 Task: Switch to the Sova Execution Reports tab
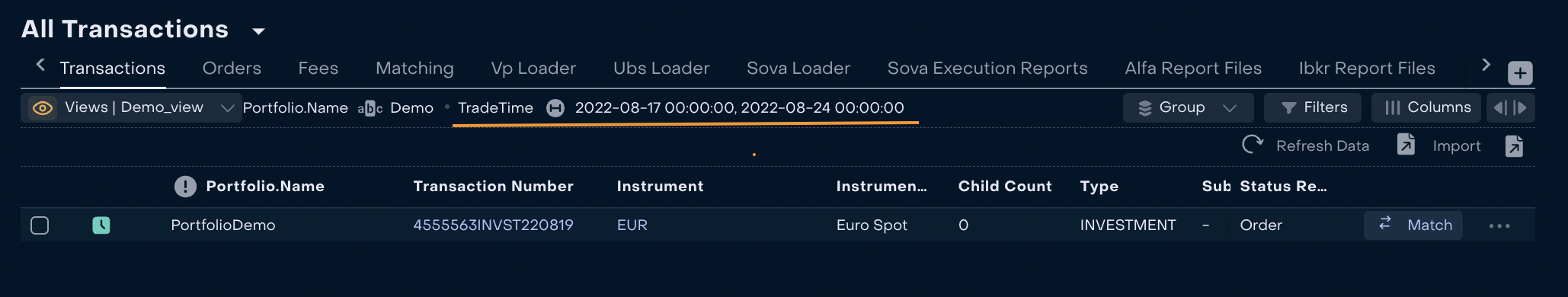(987, 68)
